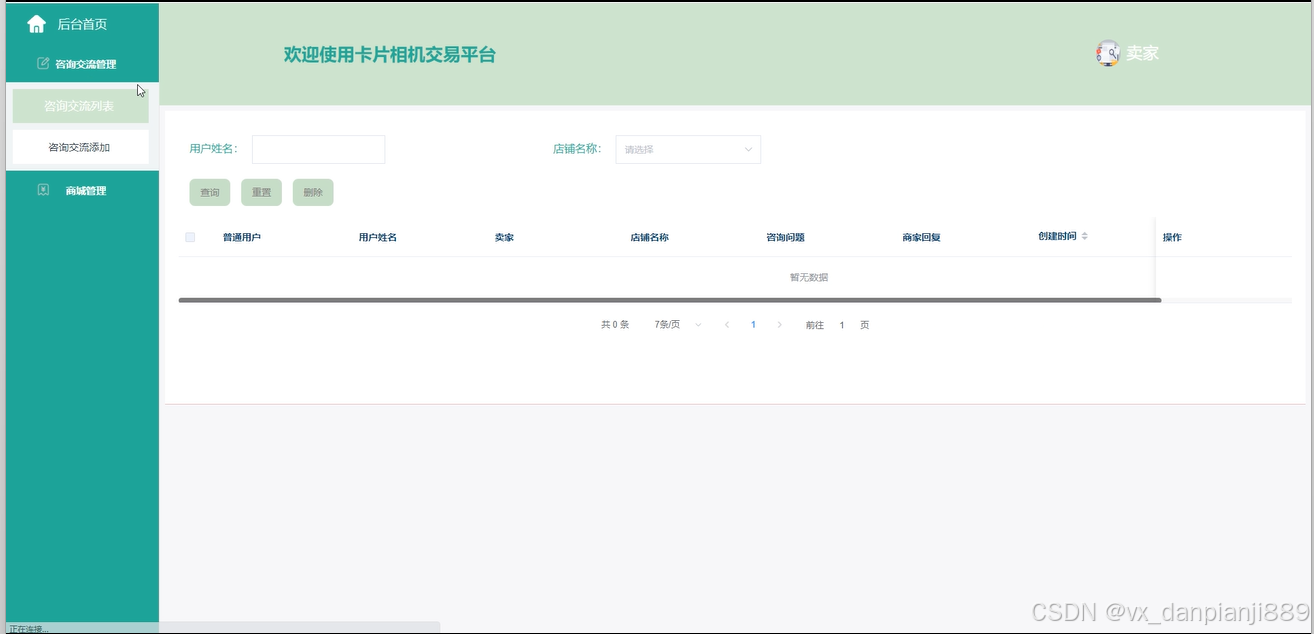
Task: Click the home icon beside 后台首页
Action: coord(37,24)
